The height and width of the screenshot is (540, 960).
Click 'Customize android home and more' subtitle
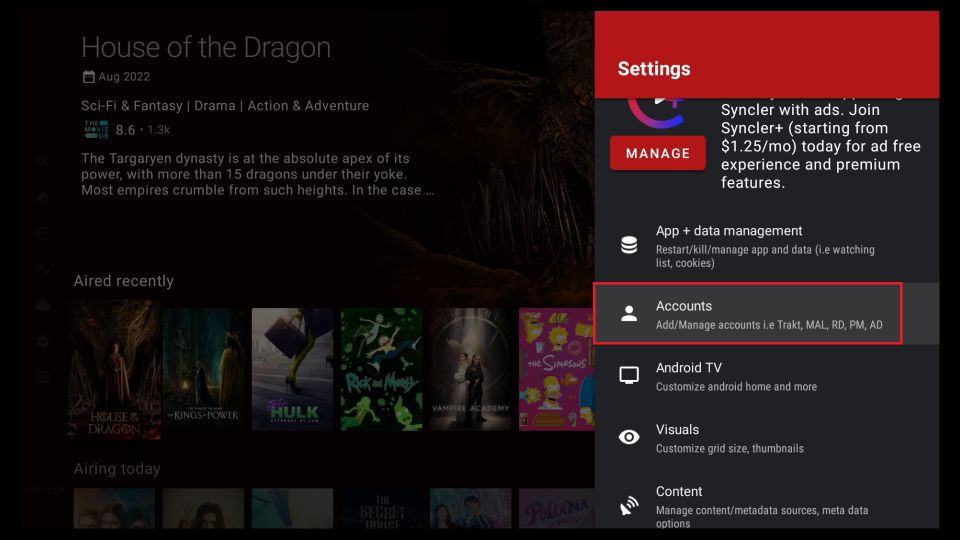tap(736, 387)
